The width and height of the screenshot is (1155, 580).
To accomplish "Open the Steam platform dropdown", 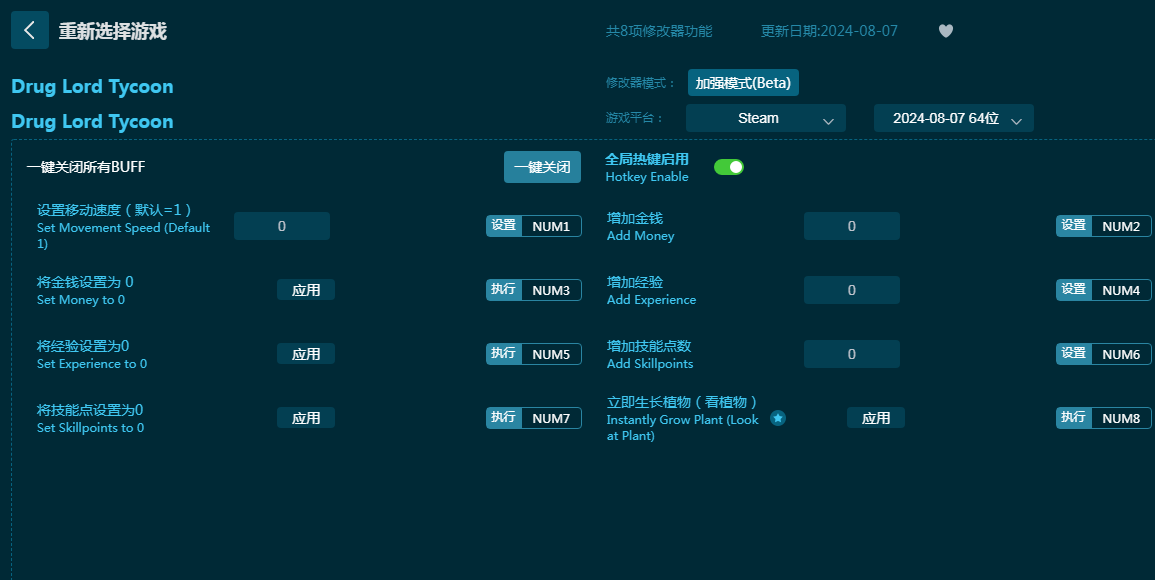I will coord(765,118).
